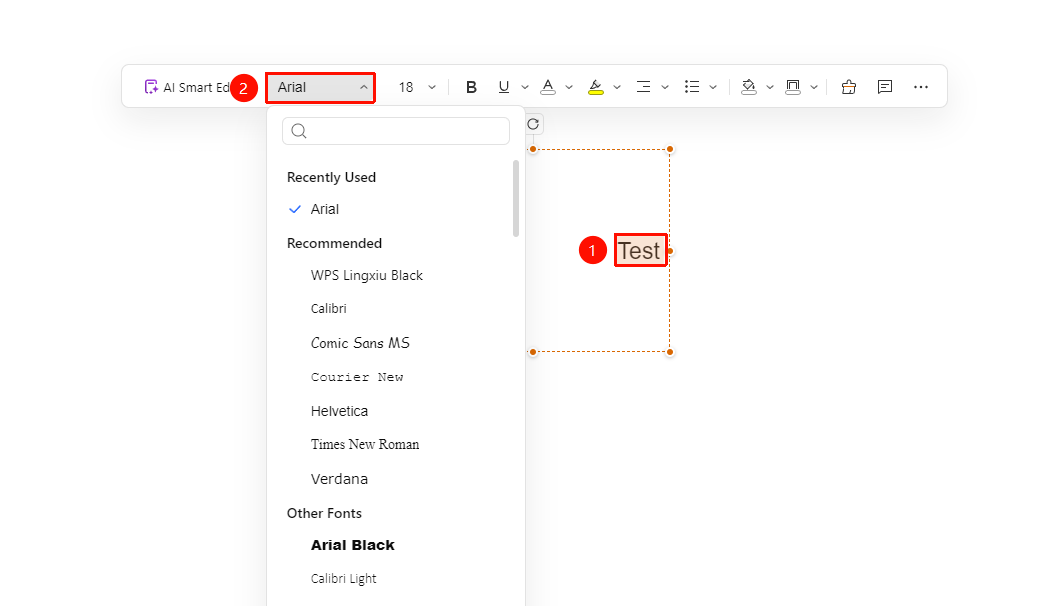The width and height of the screenshot is (1042, 606).
Task: Click the shape outline icon
Action: point(793,87)
